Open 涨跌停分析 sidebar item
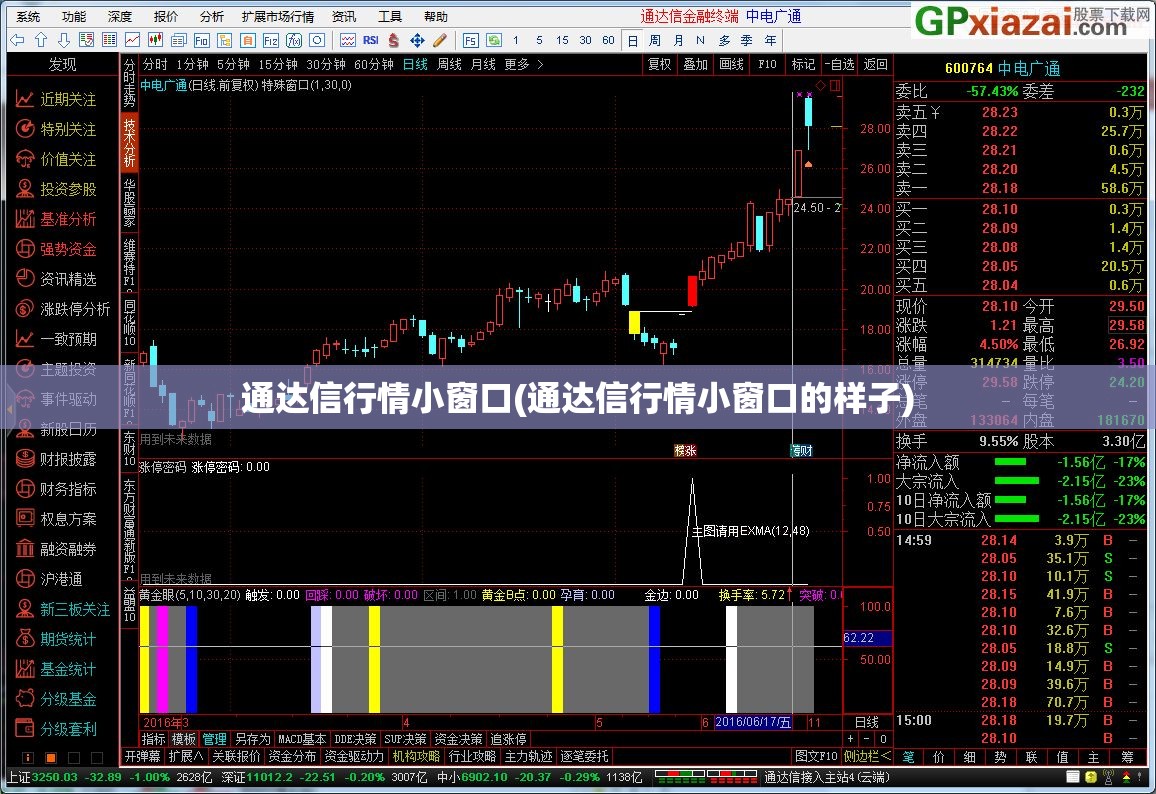Image resolution: width=1156 pixels, height=794 pixels. [63, 309]
